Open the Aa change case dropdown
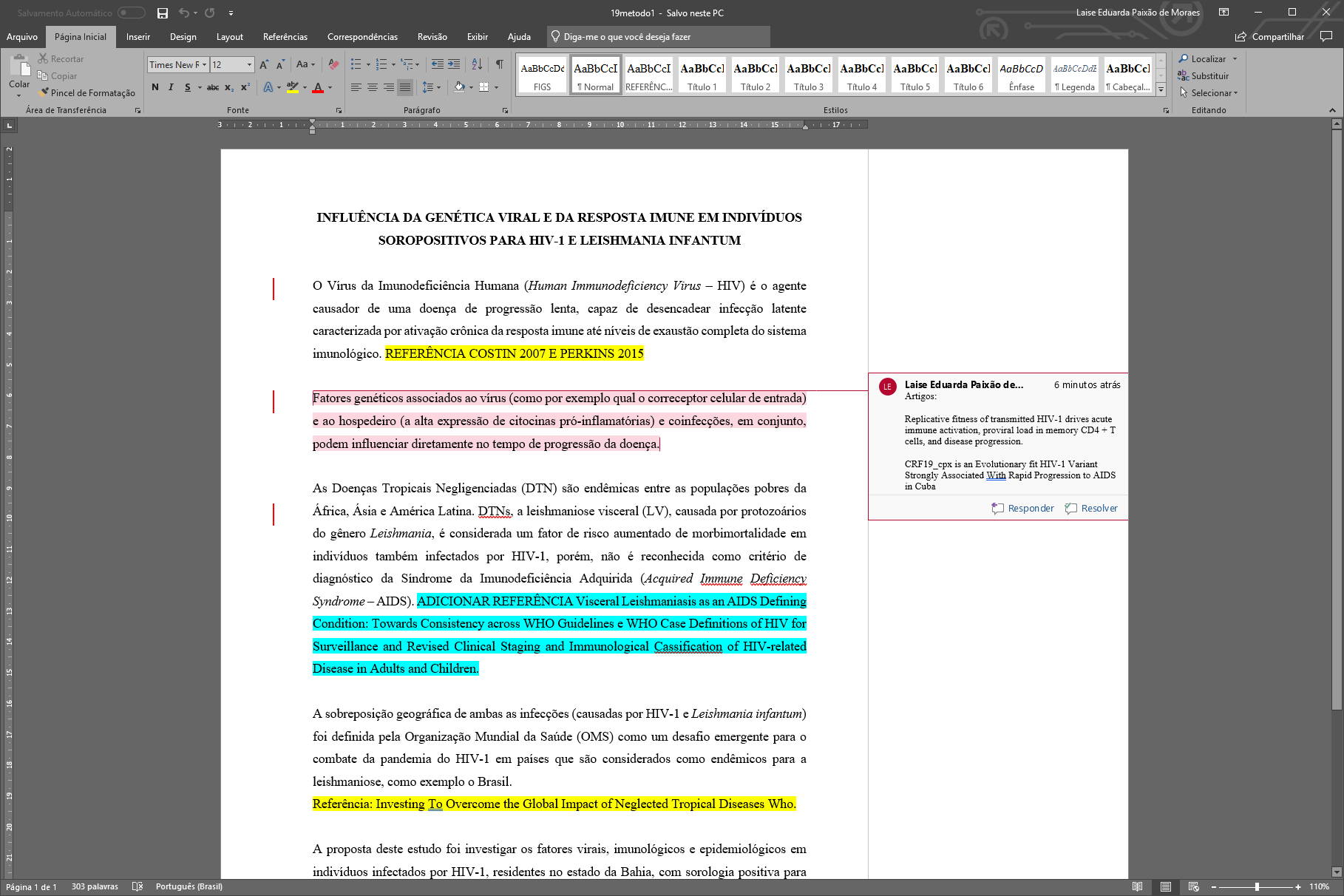The height and width of the screenshot is (896, 1344). pos(305,65)
